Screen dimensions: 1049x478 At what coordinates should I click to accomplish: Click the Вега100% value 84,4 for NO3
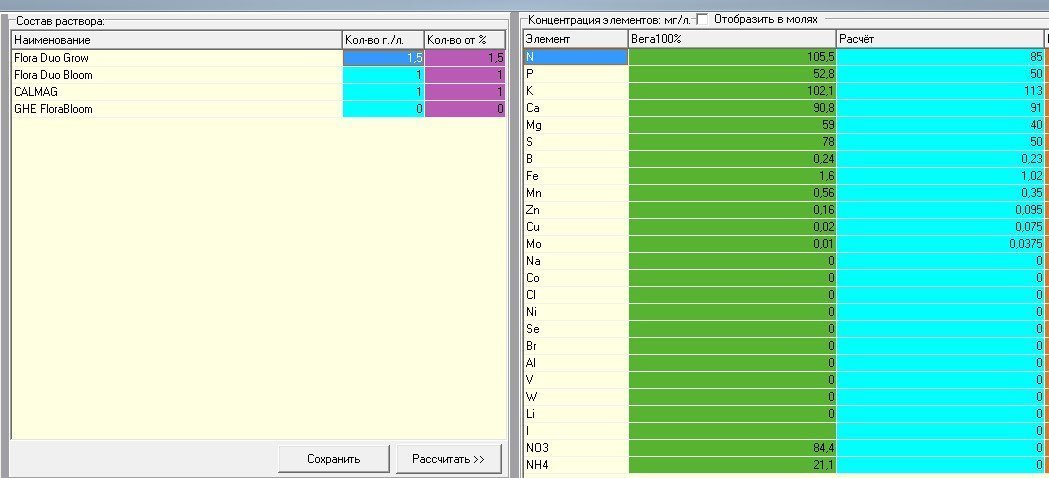click(732, 449)
